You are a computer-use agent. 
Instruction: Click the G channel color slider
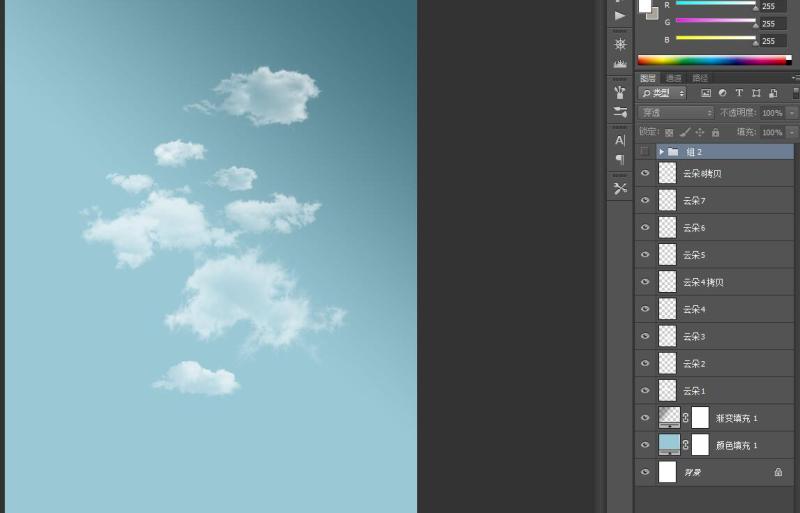[x=716, y=21]
